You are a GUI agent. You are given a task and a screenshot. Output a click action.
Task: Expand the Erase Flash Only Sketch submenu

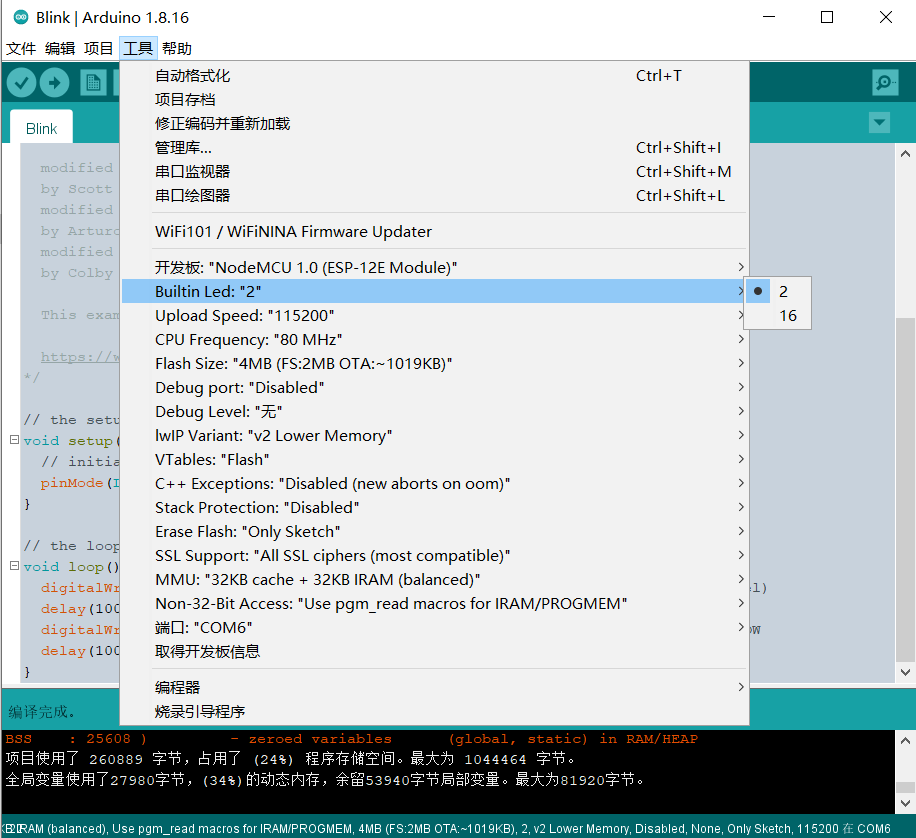click(x=435, y=531)
